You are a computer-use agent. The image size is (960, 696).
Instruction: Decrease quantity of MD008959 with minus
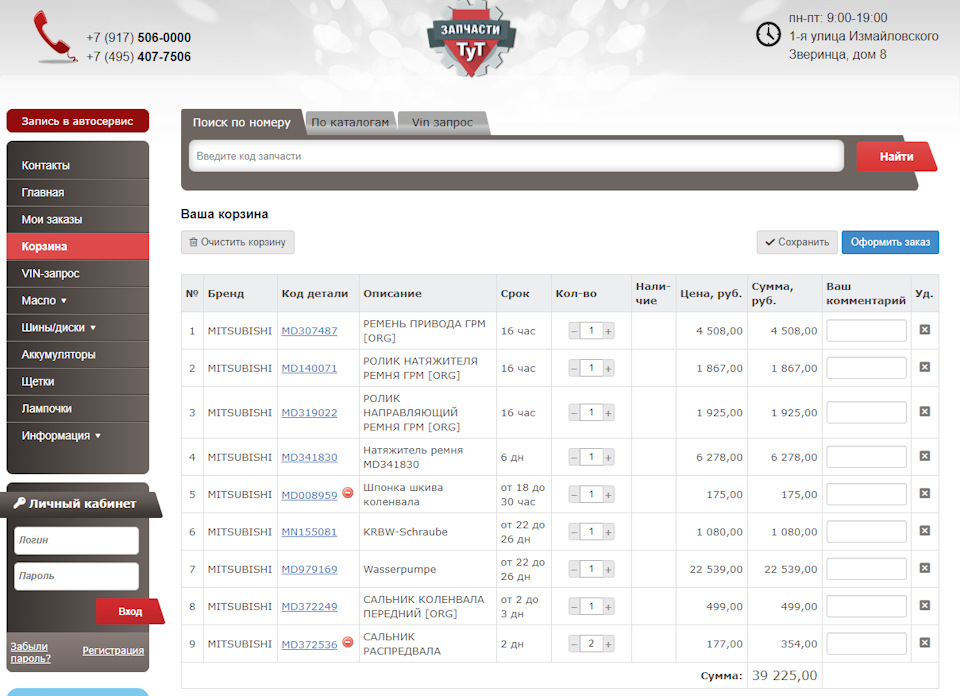(574, 495)
